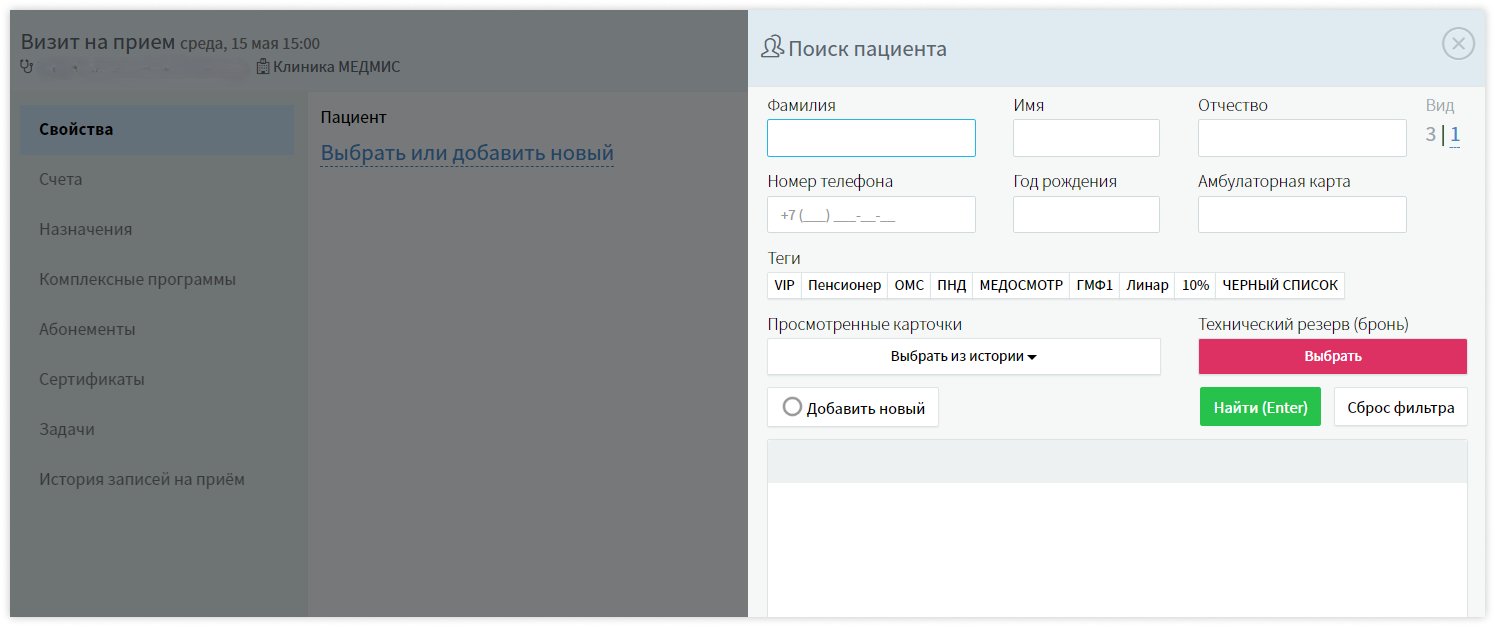Switch to the Назначения section

[84, 229]
